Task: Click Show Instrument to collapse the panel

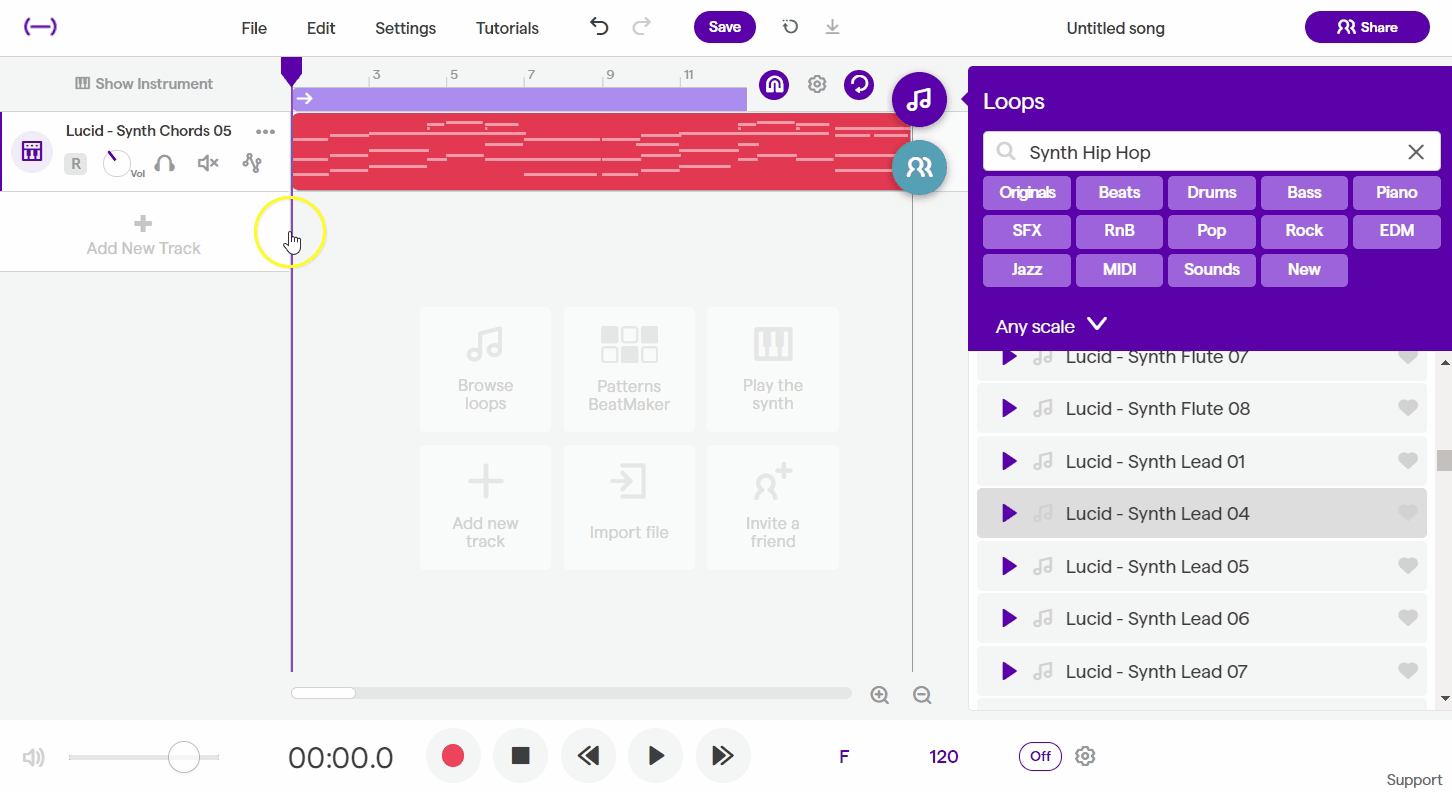Action: (143, 83)
